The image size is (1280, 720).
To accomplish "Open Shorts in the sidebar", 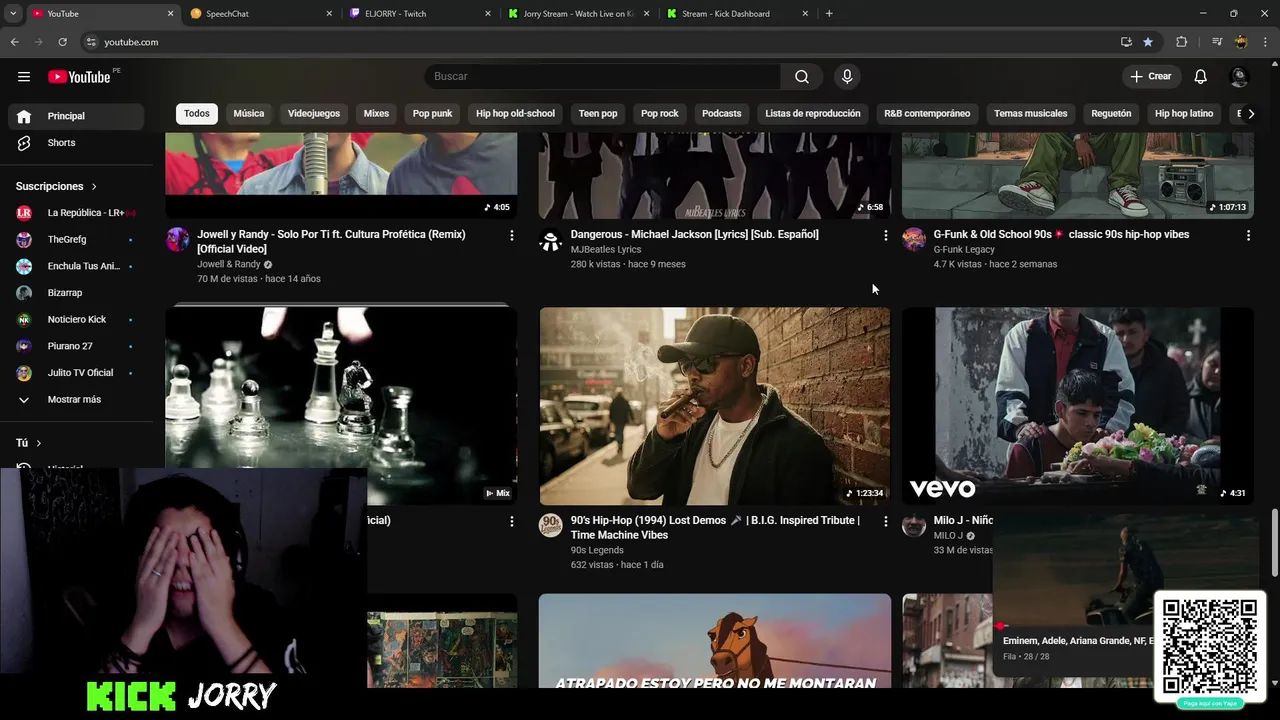I will click(76, 143).
